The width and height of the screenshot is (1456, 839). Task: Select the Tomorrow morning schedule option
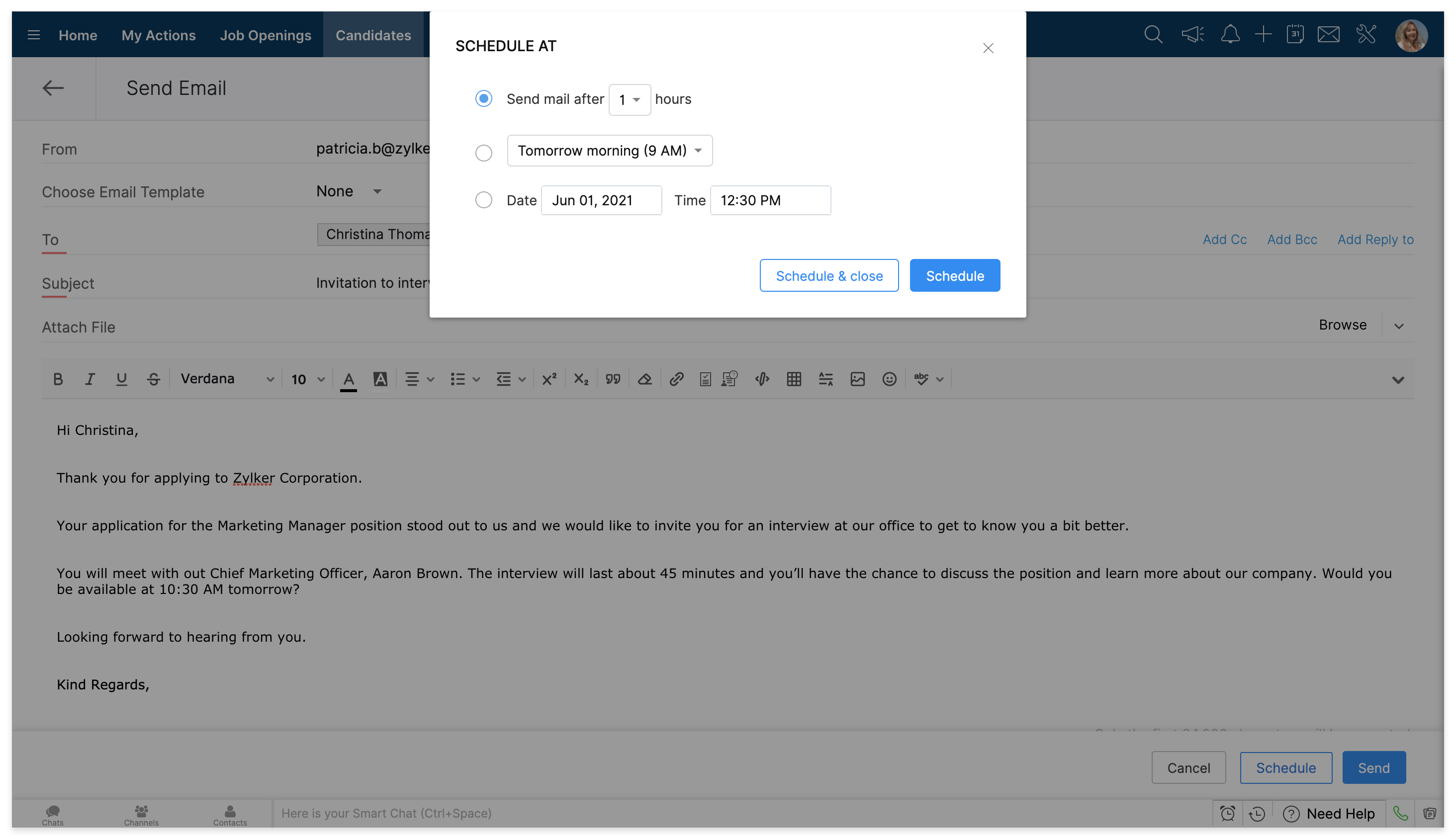pyautogui.click(x=484, y=152)
